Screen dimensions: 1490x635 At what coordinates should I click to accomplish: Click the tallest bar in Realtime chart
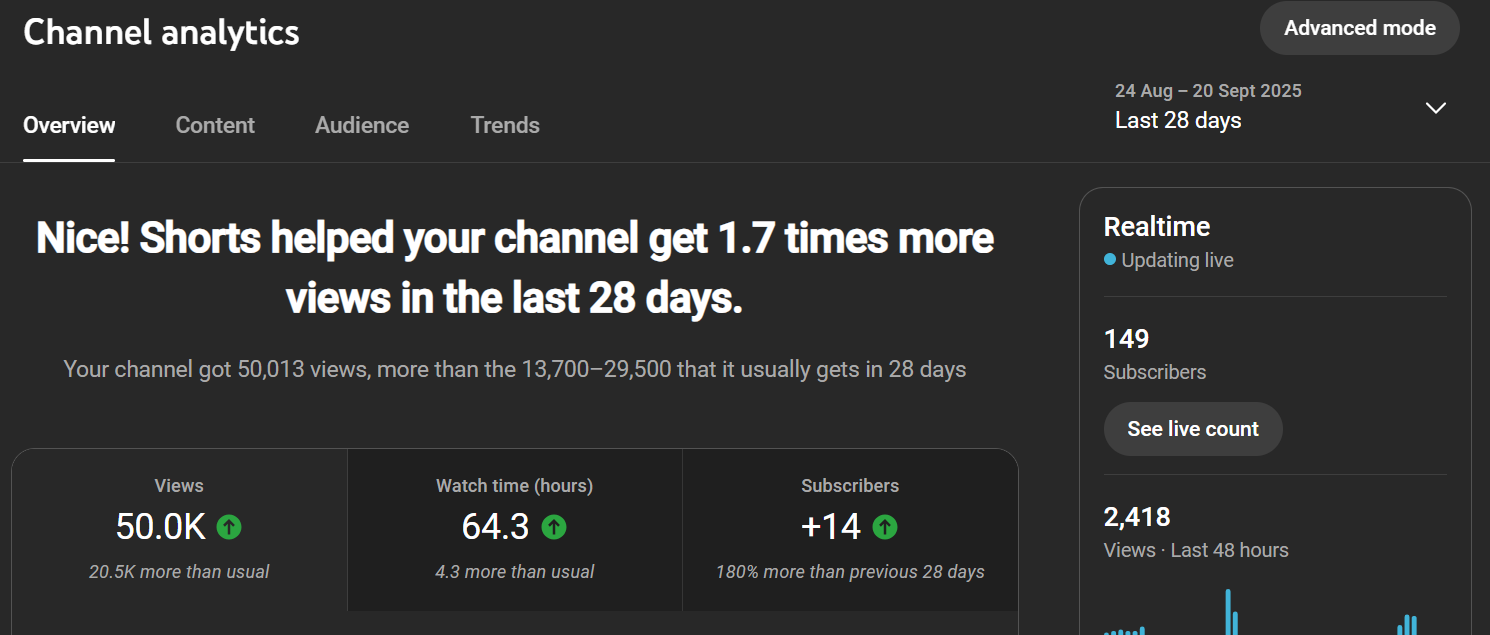(1228, 612)
